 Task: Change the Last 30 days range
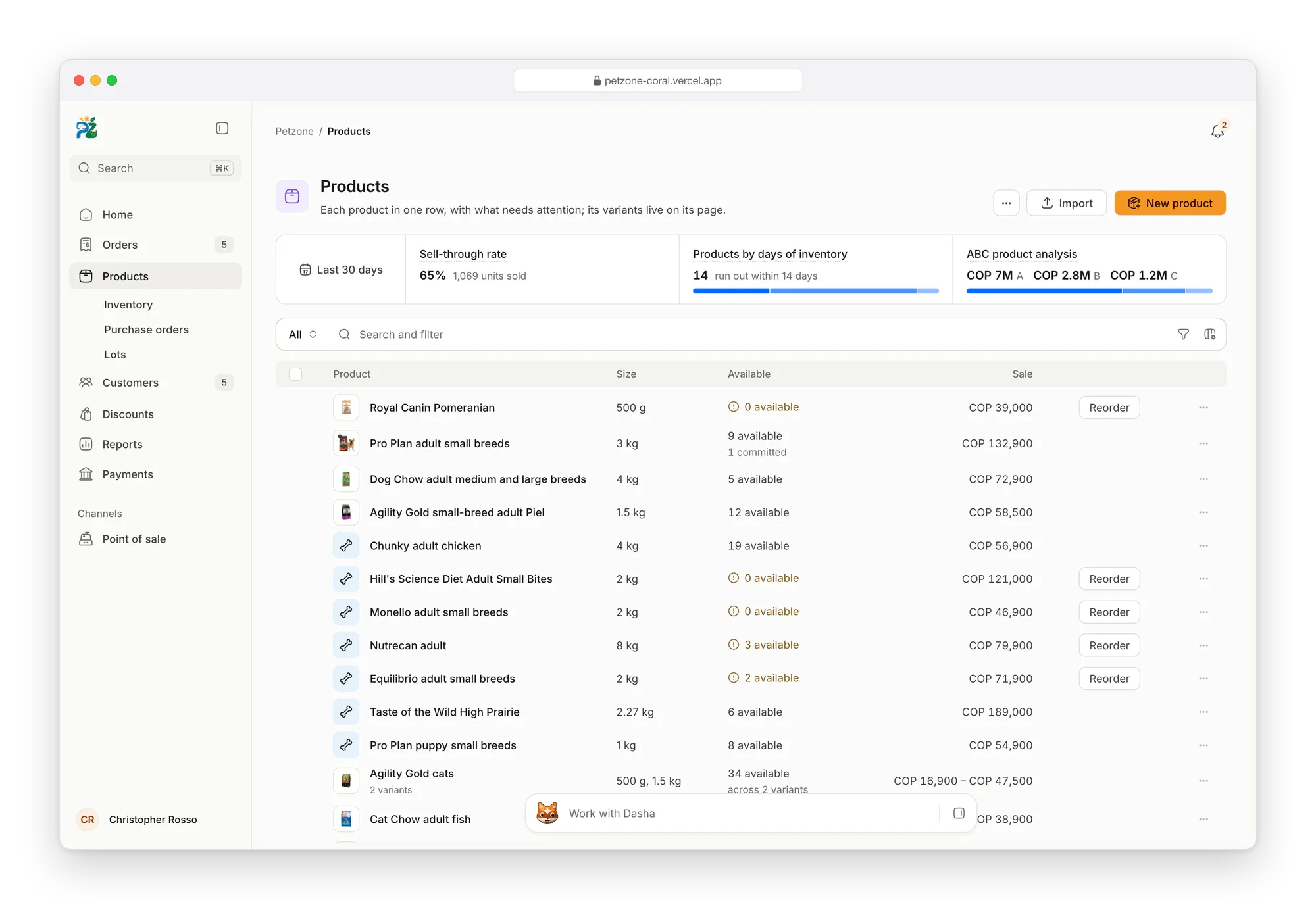point(342,270)
